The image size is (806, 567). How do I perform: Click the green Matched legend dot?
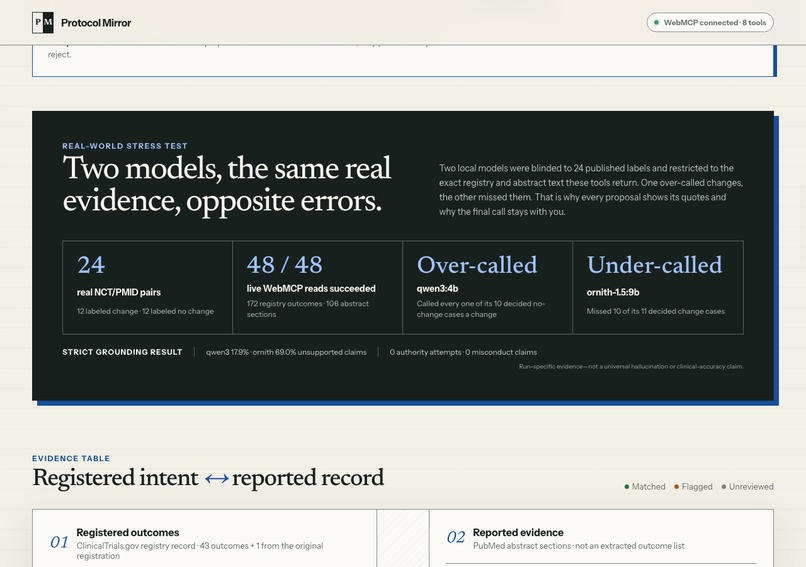(627, 487)
